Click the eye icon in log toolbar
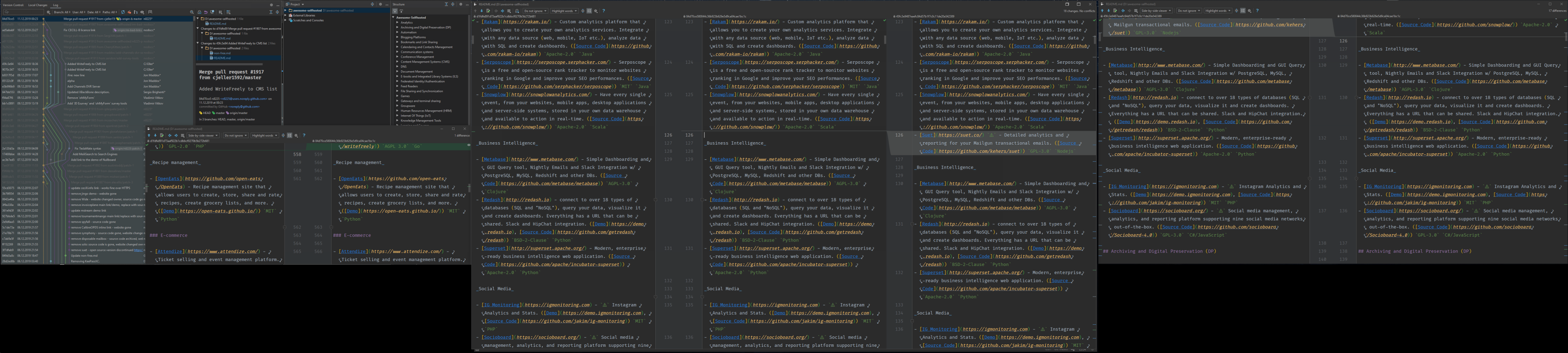 click(x=143, y=12)
